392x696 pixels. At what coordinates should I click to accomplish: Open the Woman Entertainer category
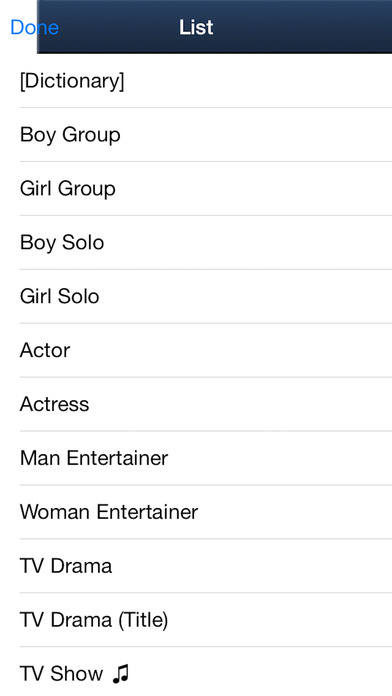point(196,512)
